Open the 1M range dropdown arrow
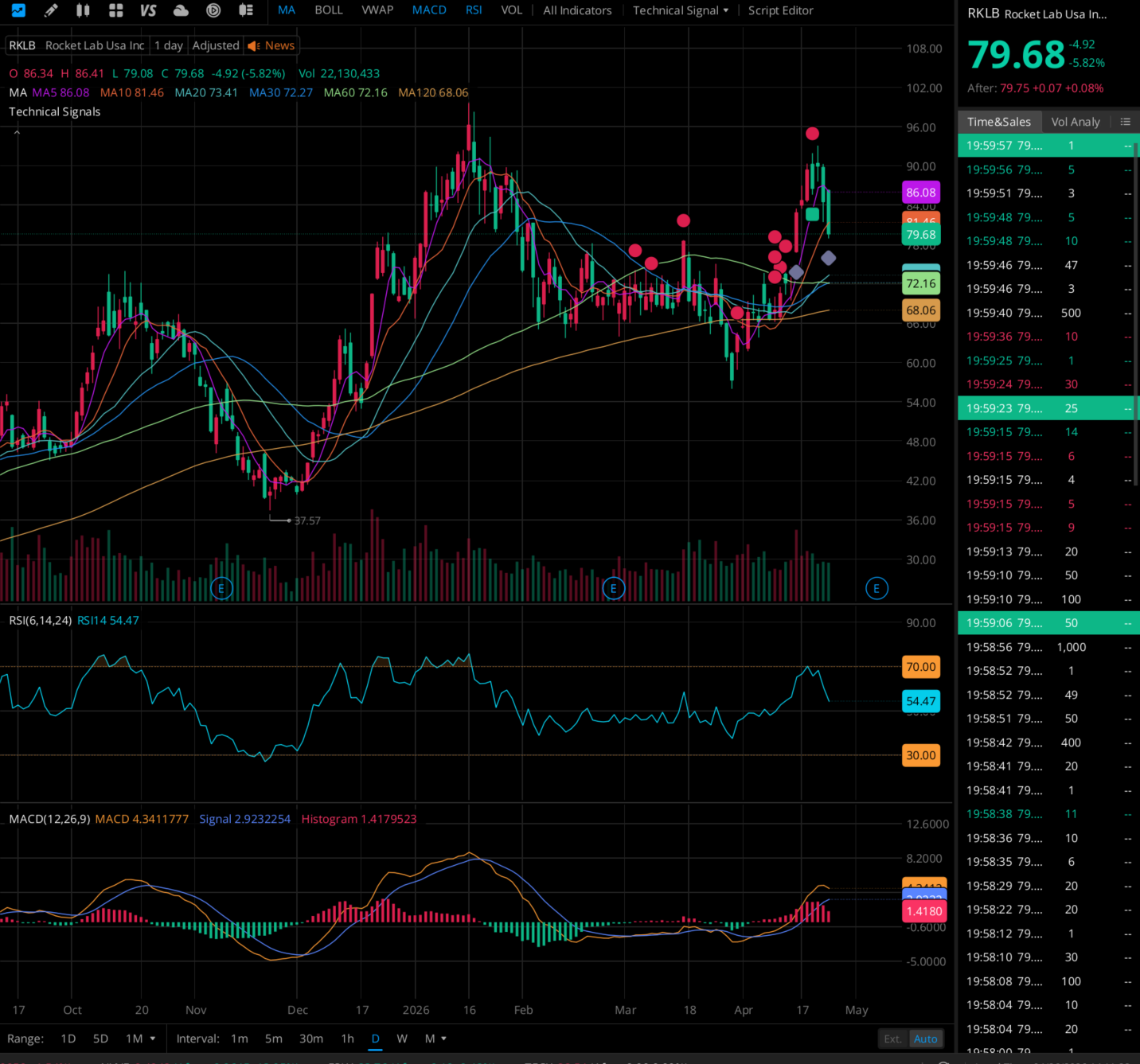This screenshot has width=1140, height=1064. pos(152,1039)
